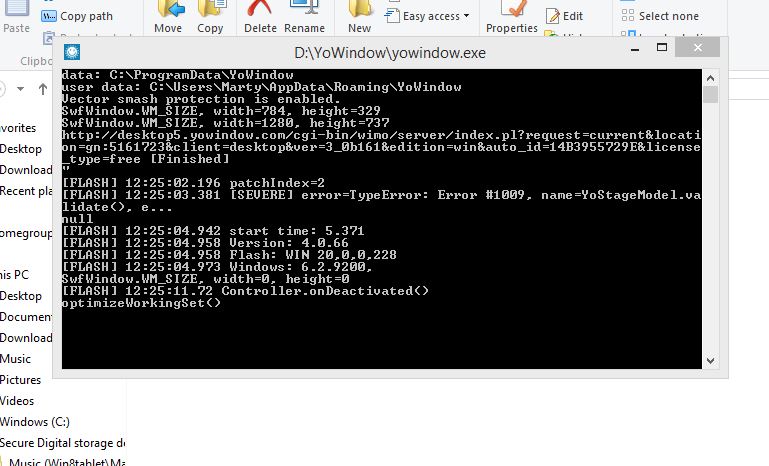The width and height of the screenshot is (769, 466).
Task: Click the Up arrow in Explorer navigation
Action: point(43,89)
